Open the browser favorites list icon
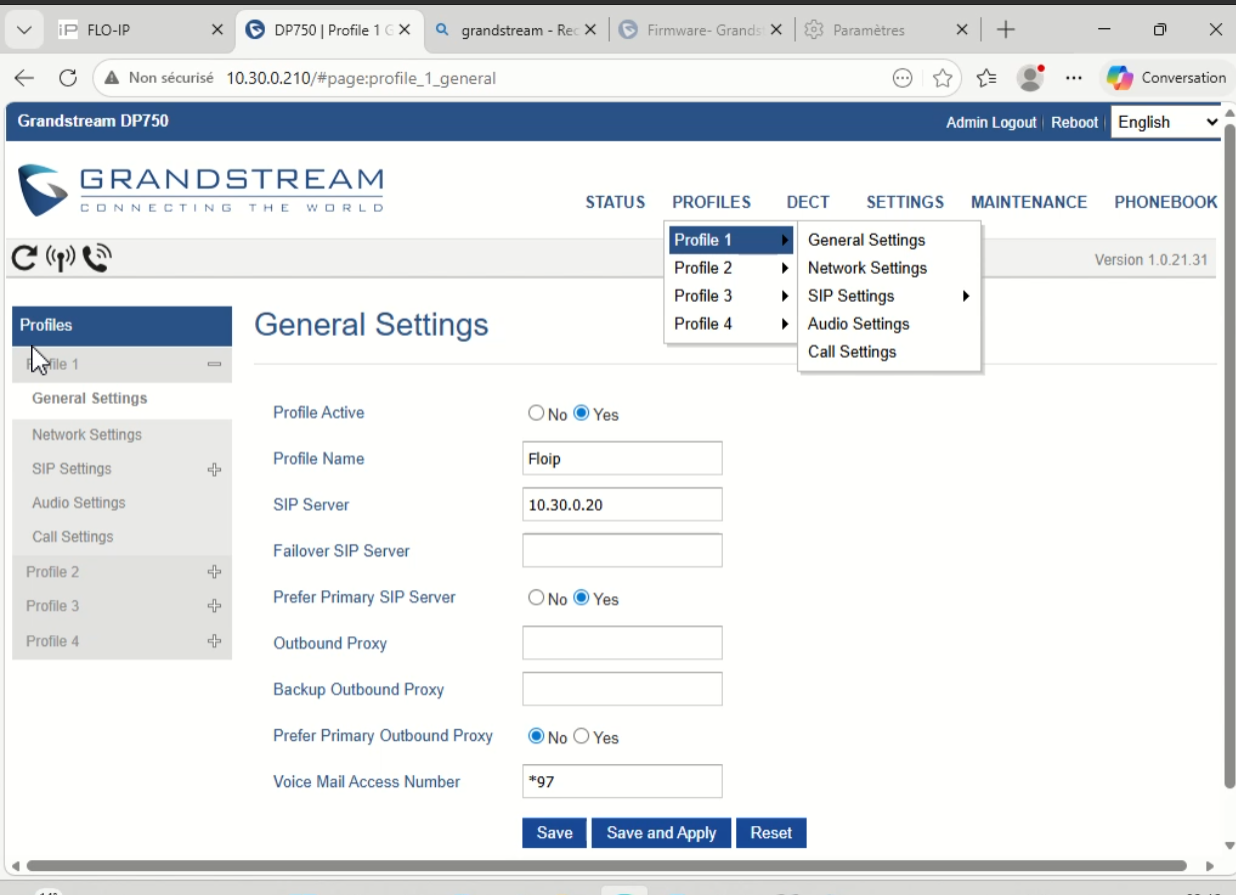The width and height of the screenshot is (1236, 895). coord(987,78)
